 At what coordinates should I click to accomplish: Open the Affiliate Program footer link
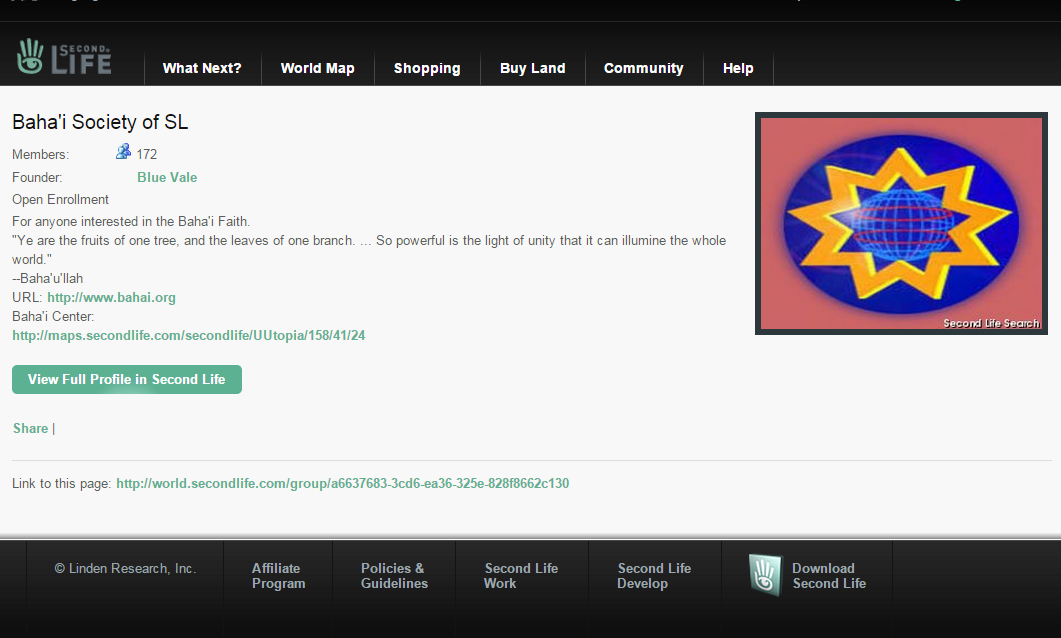click(x=278, y=576)
